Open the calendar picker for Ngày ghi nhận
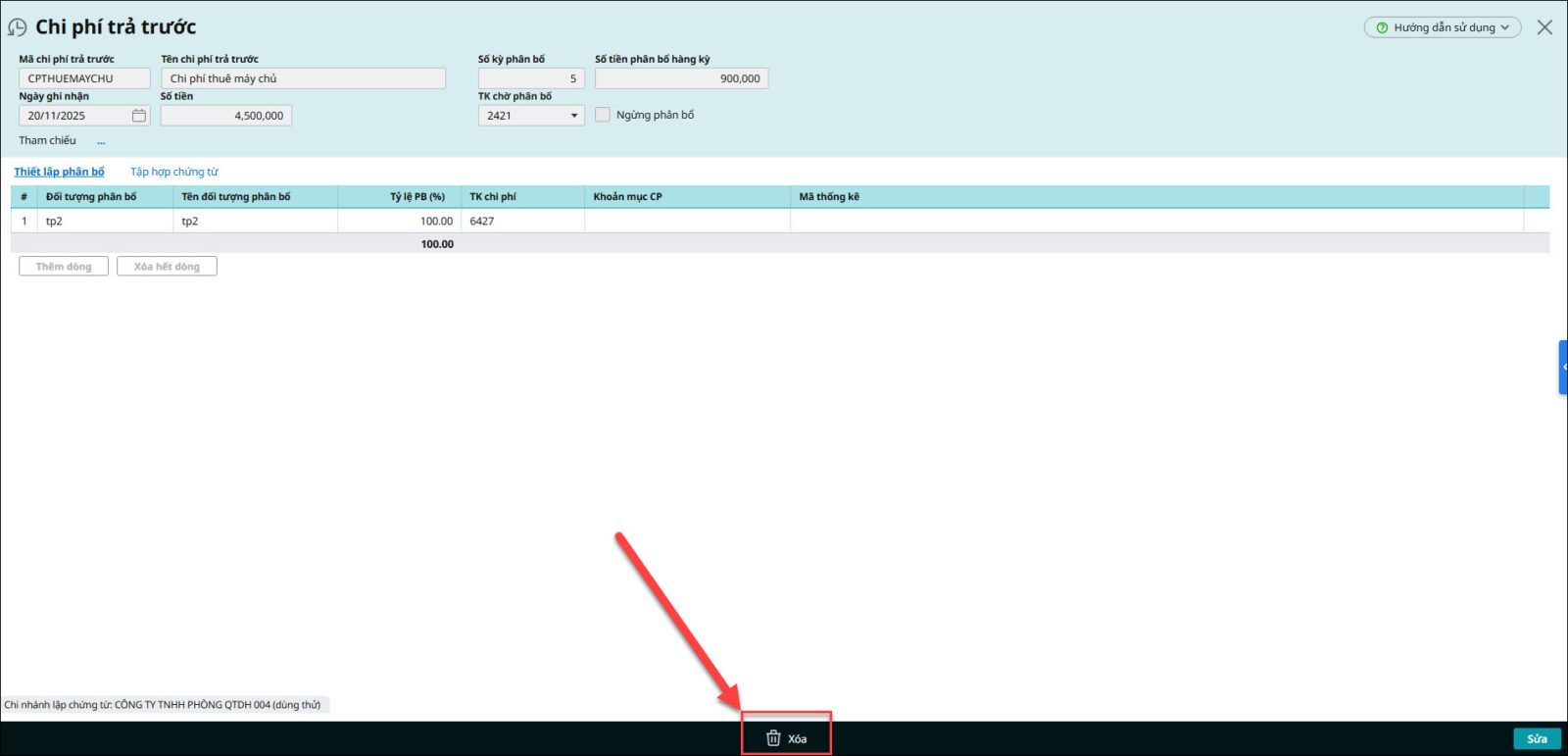 [139, 116]
